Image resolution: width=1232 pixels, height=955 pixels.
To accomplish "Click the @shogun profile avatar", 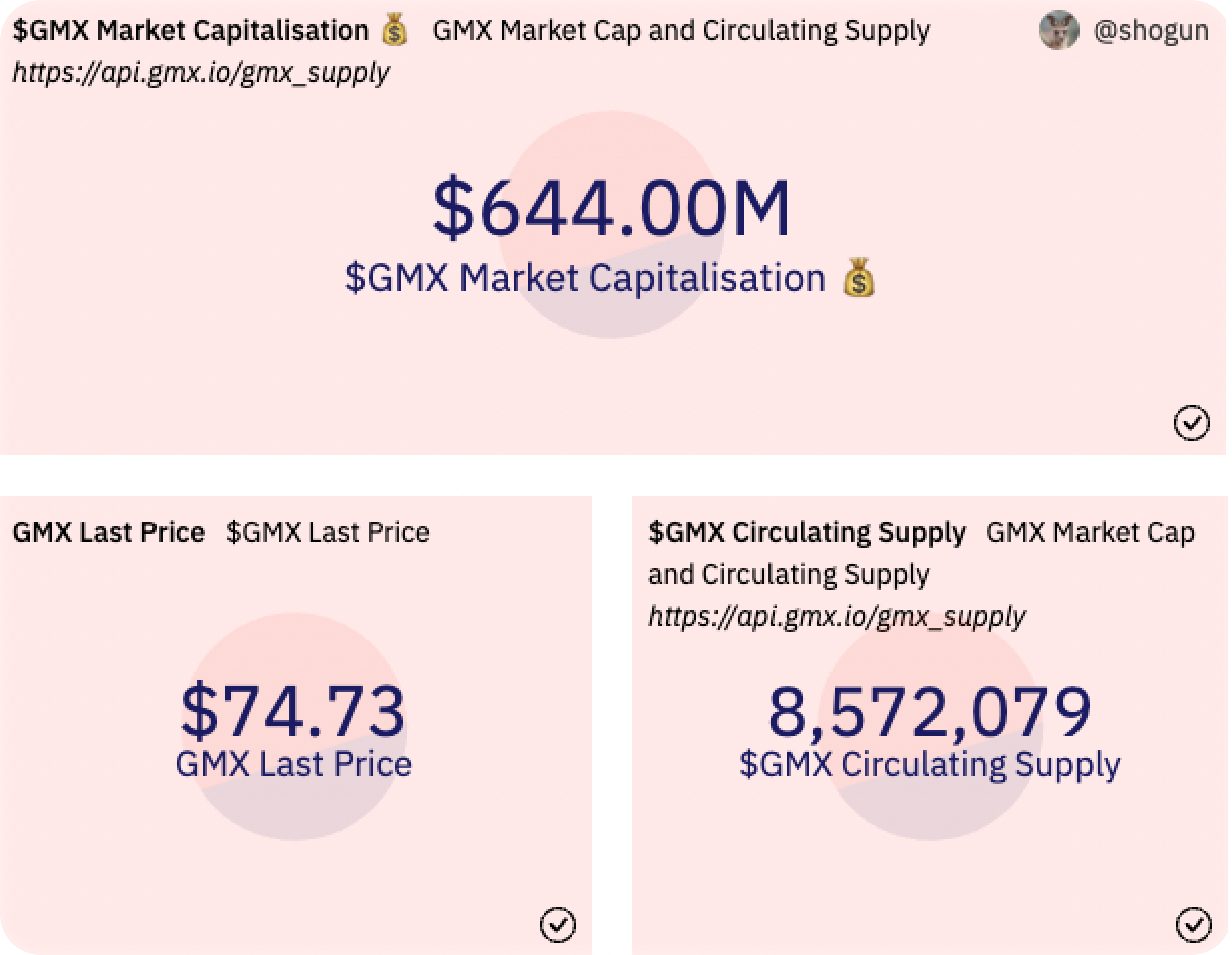I will (1059, 30).
